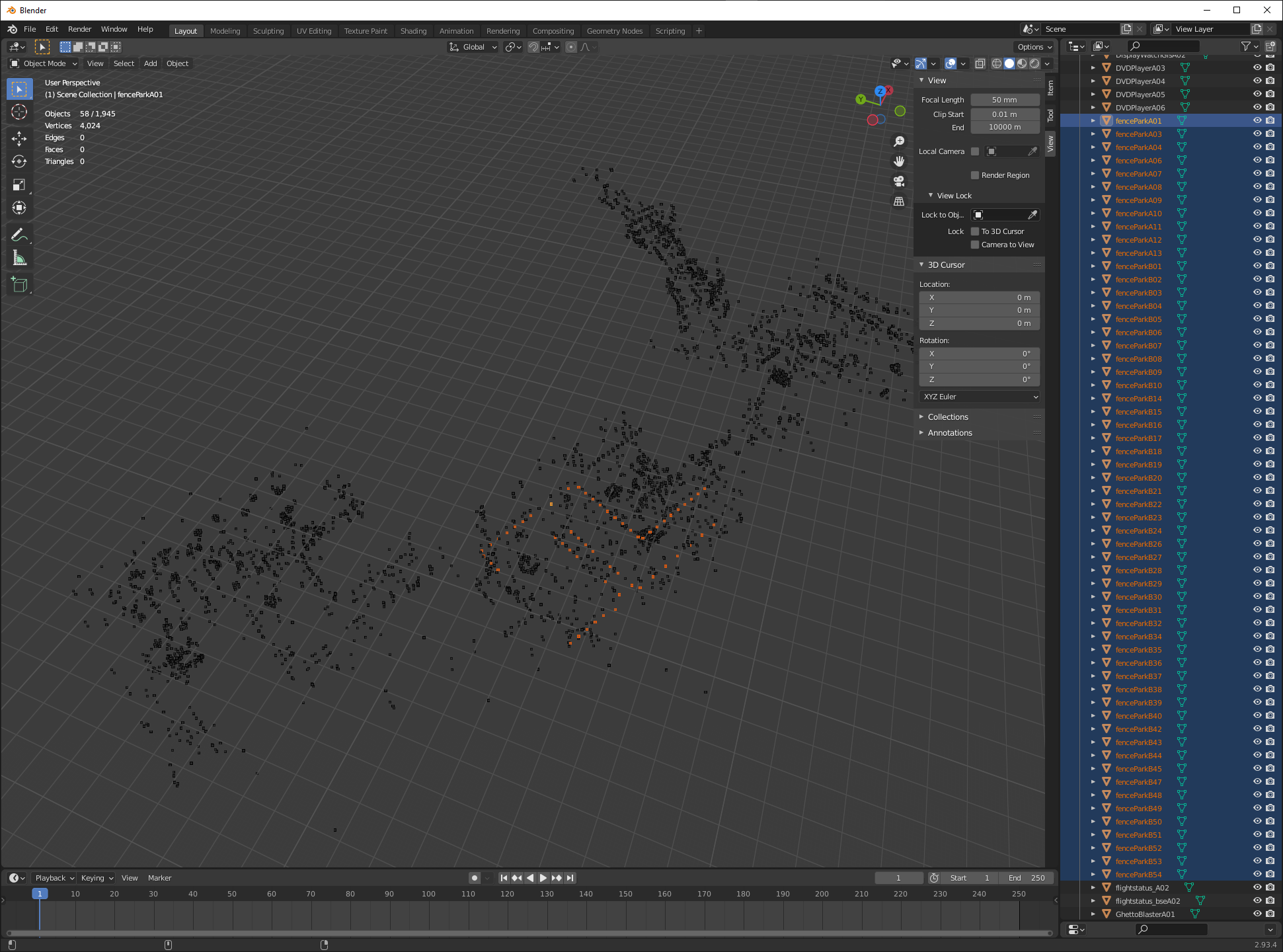Viewport: 1283px width, 952px height.
Task: Toggle viewport overlays button
Action: (x=951, y=63)
